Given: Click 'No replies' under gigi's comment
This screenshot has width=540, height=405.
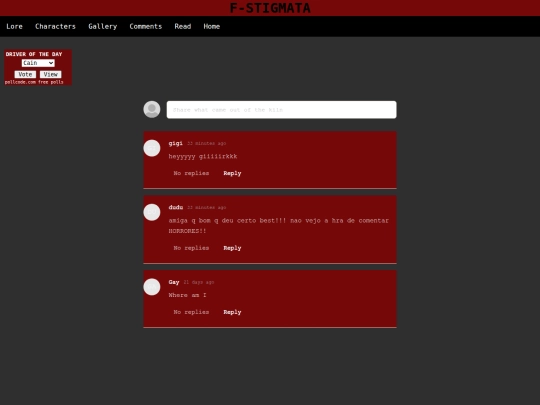Looking at the screenshot, I should (x=191, y=173).
